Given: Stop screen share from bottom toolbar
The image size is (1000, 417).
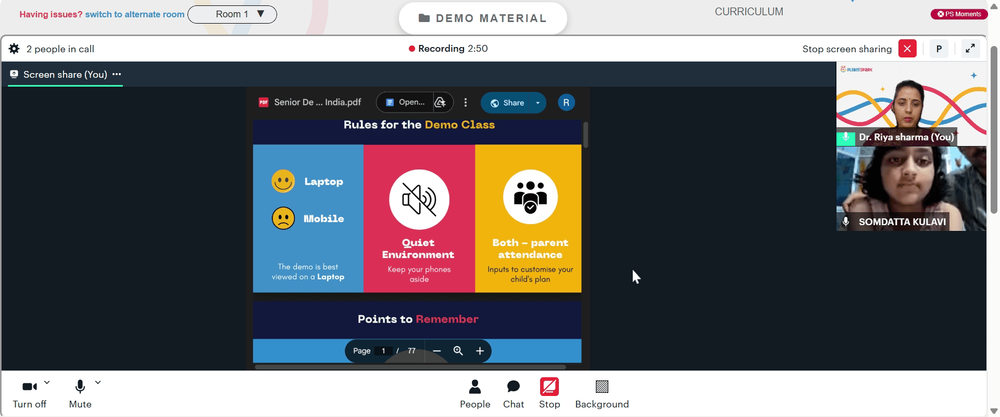Looking at the screenshot, I should 549,394.
